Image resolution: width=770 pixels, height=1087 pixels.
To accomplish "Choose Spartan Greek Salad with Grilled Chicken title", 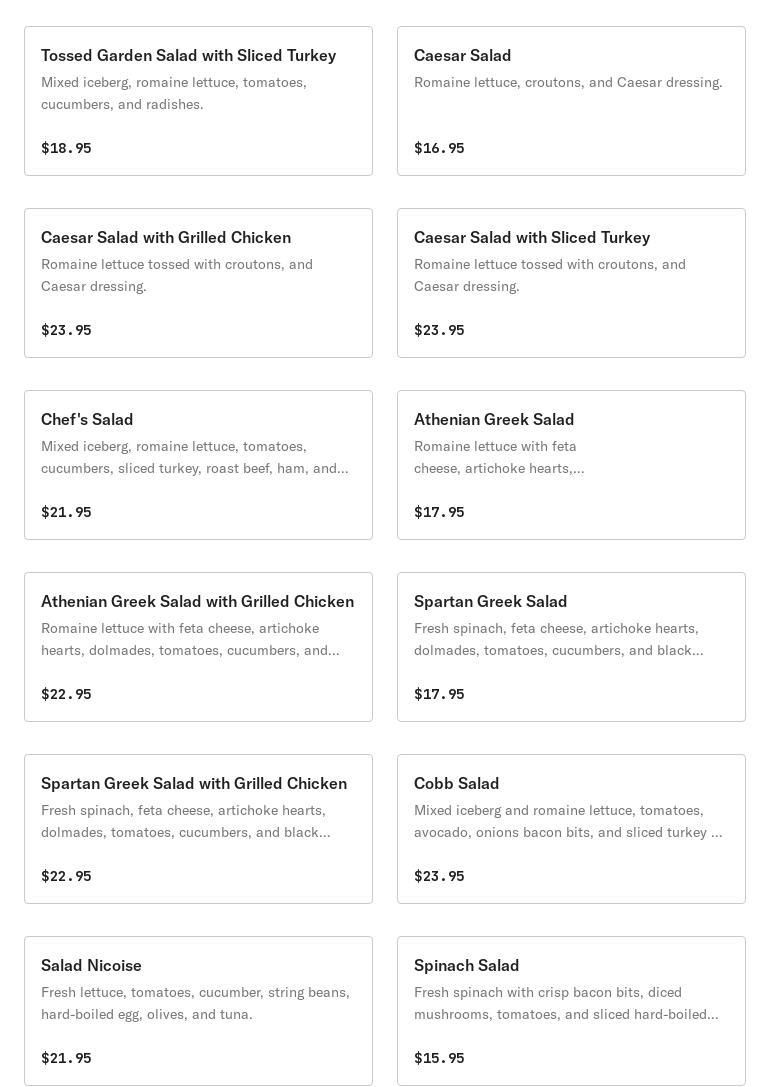I will [x=194, y=784].
